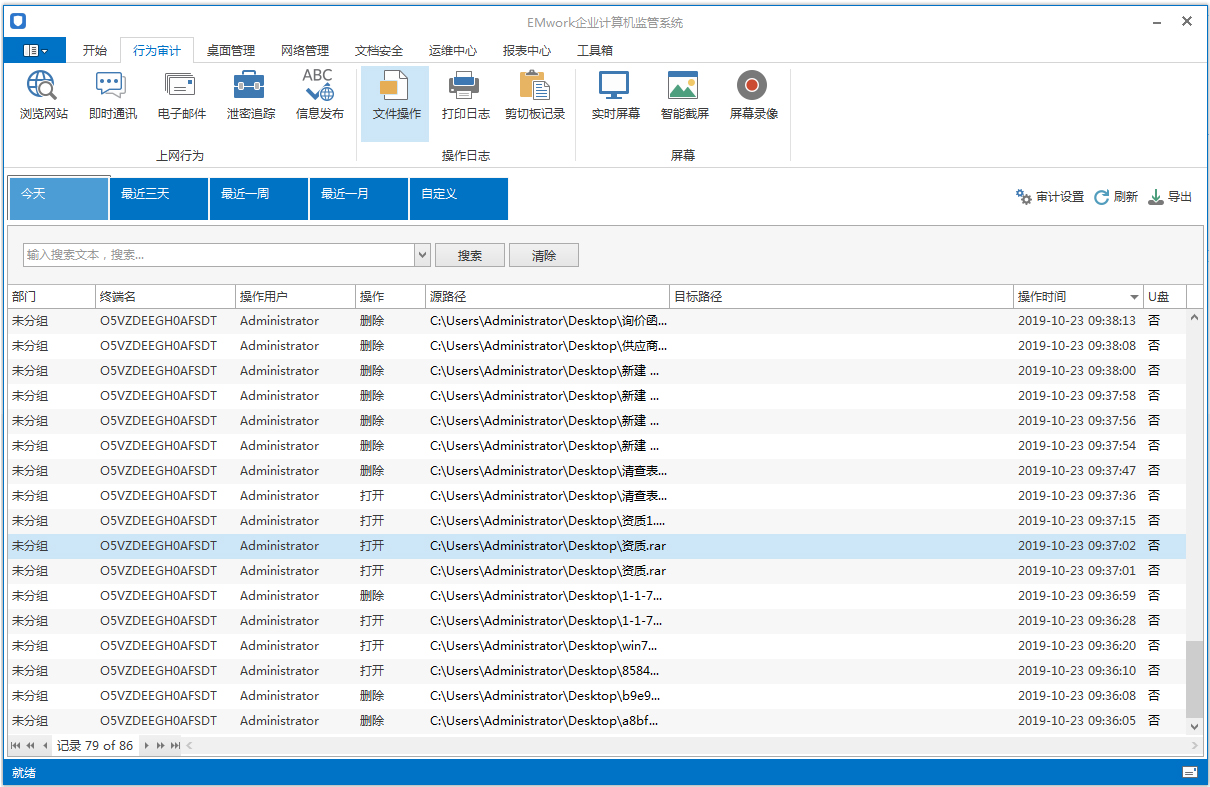Switch to the 桌面管理 ribbon tab
The height and width of the screenshot is (787, 1210).
coord(230,50)
